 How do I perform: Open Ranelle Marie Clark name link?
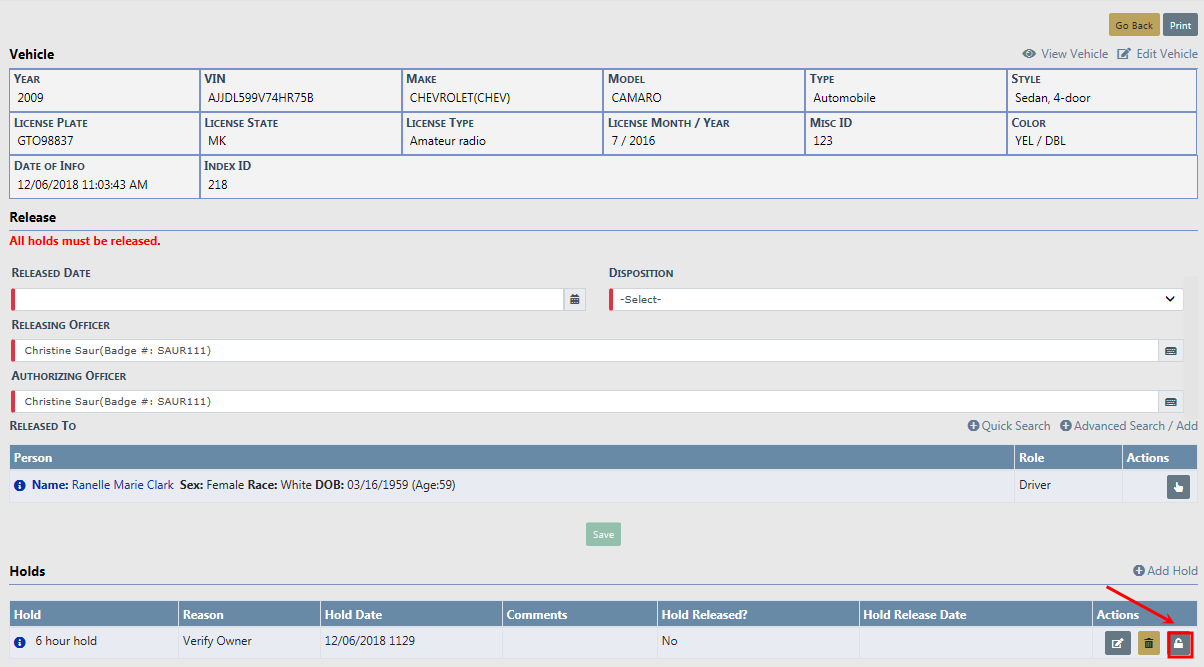122,485
